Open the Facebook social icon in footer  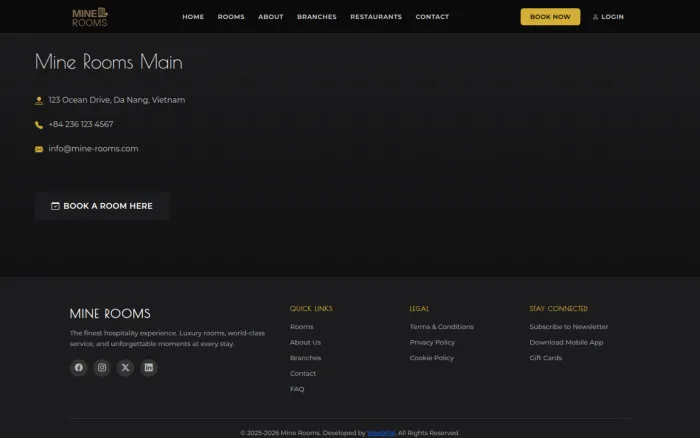[x=79, y=367]
